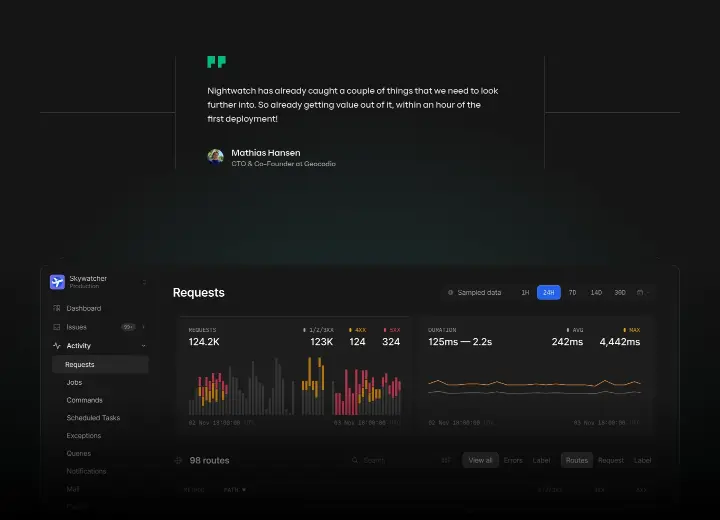Click the Skywatcher airplane app logo
Viewport: 720px width, 520px height.
coord(57,282)
